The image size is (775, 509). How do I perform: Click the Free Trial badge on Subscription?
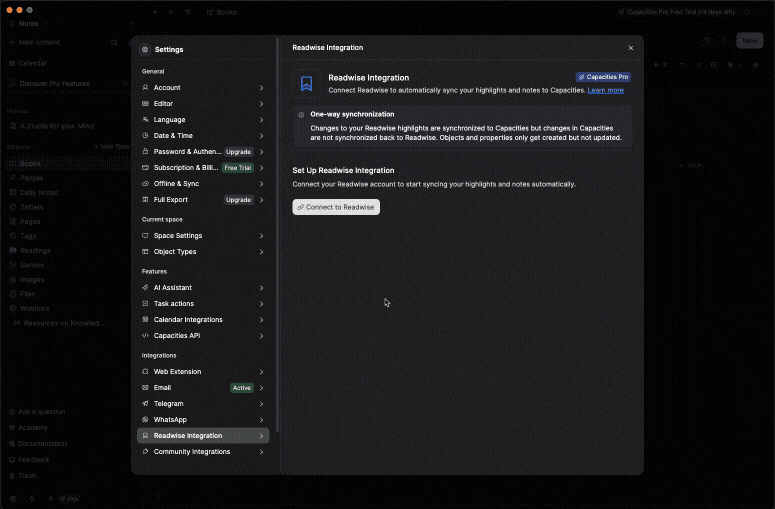click(x=237, y=168)
